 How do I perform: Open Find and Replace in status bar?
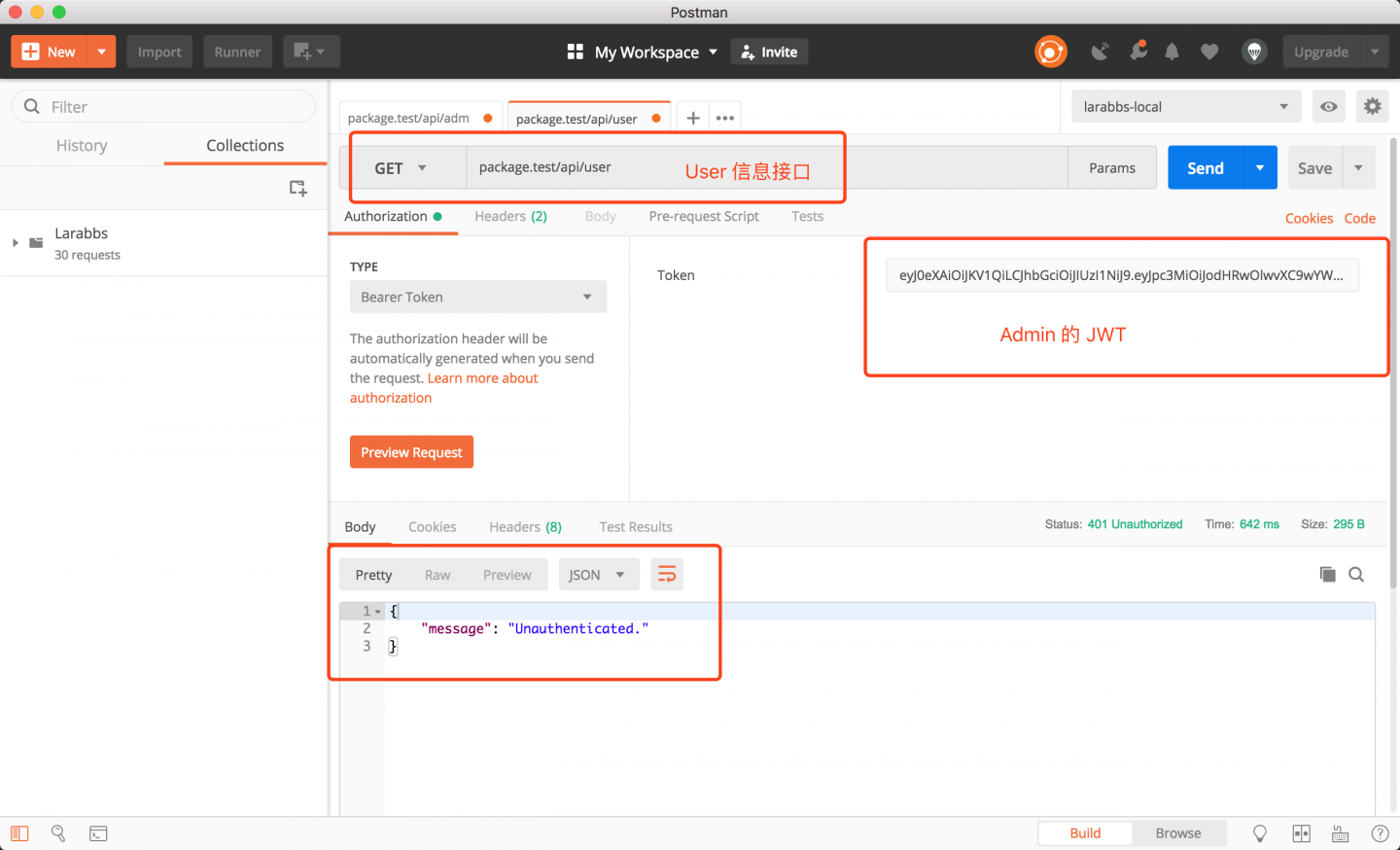click(x=58, y=833)
